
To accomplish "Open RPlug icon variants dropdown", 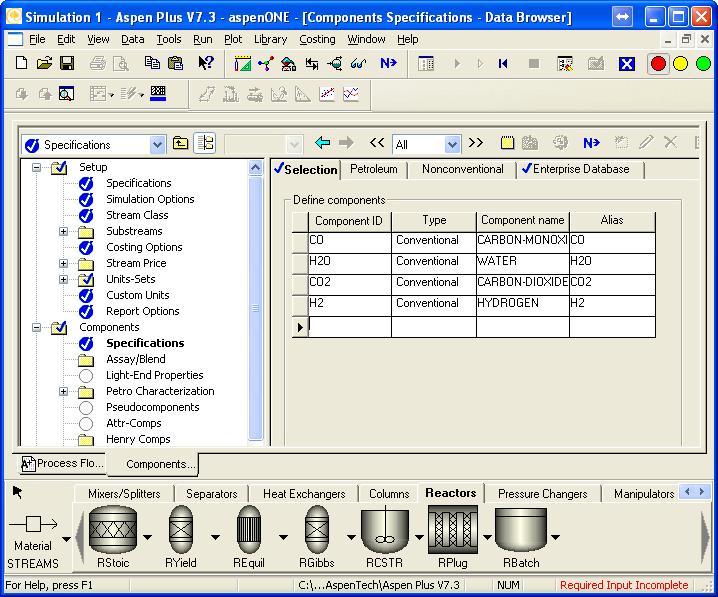I will pyautogui.click(x=487, y=537).
